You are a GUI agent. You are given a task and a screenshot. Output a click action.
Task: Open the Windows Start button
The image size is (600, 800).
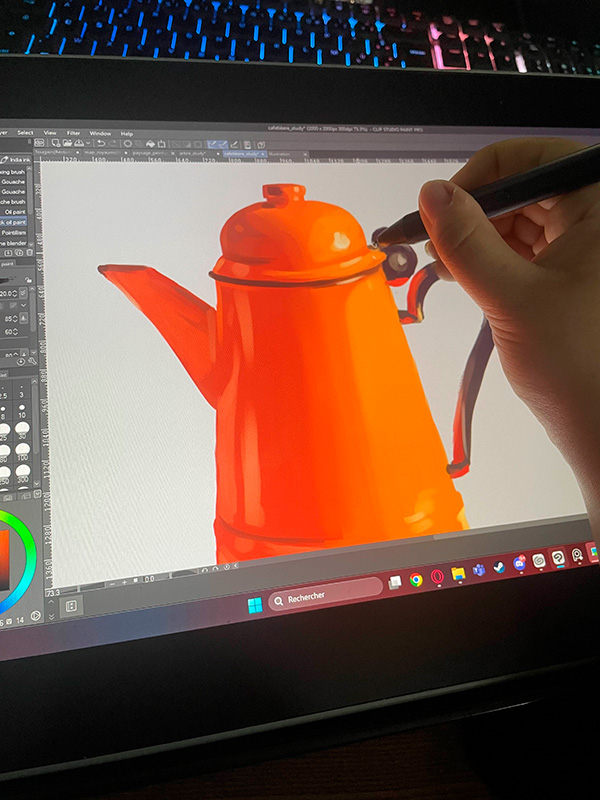[255, 606]
